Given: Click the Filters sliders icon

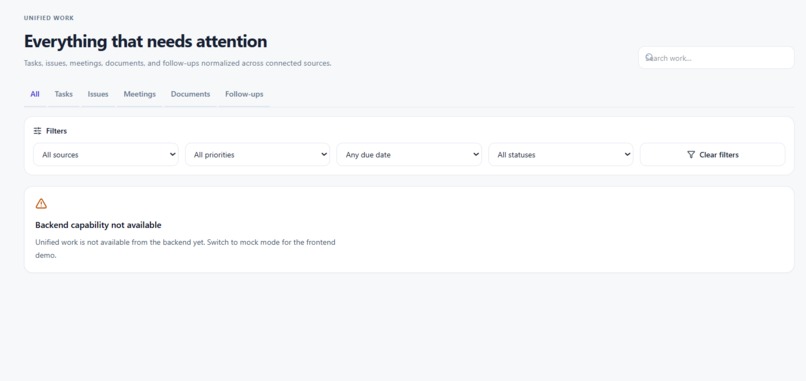Looking at the screenshot, I should pyautogui.click(x=38, y=131).
